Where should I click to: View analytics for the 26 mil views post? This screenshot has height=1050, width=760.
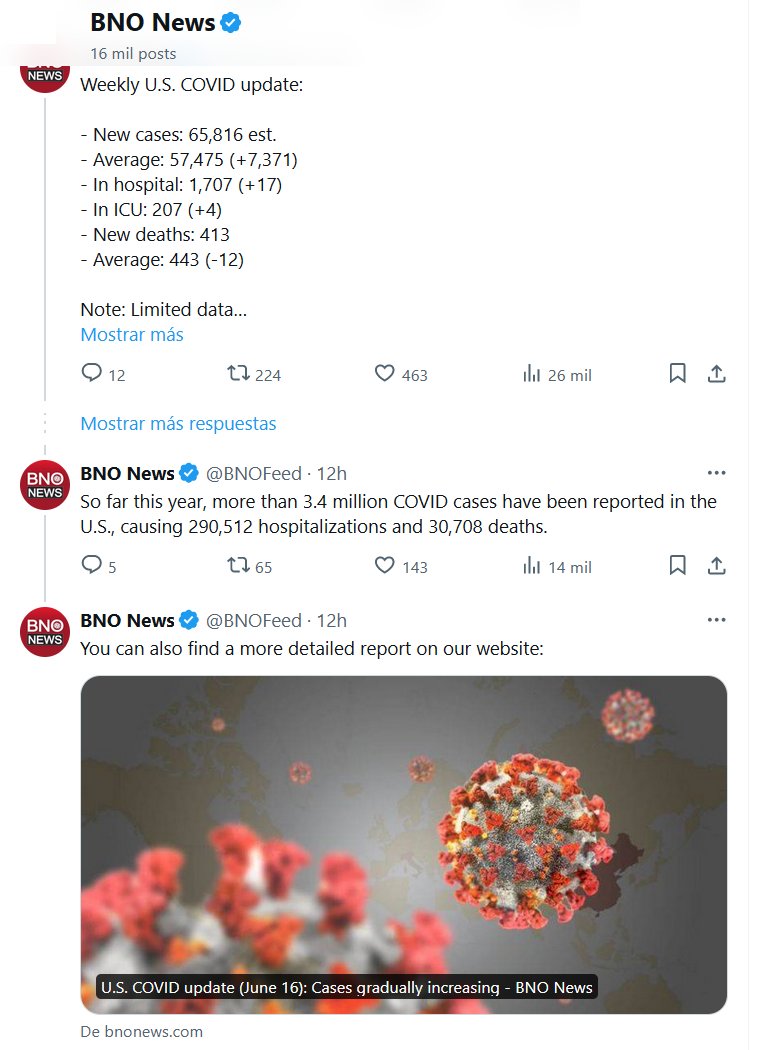click(x=532, y=374)
